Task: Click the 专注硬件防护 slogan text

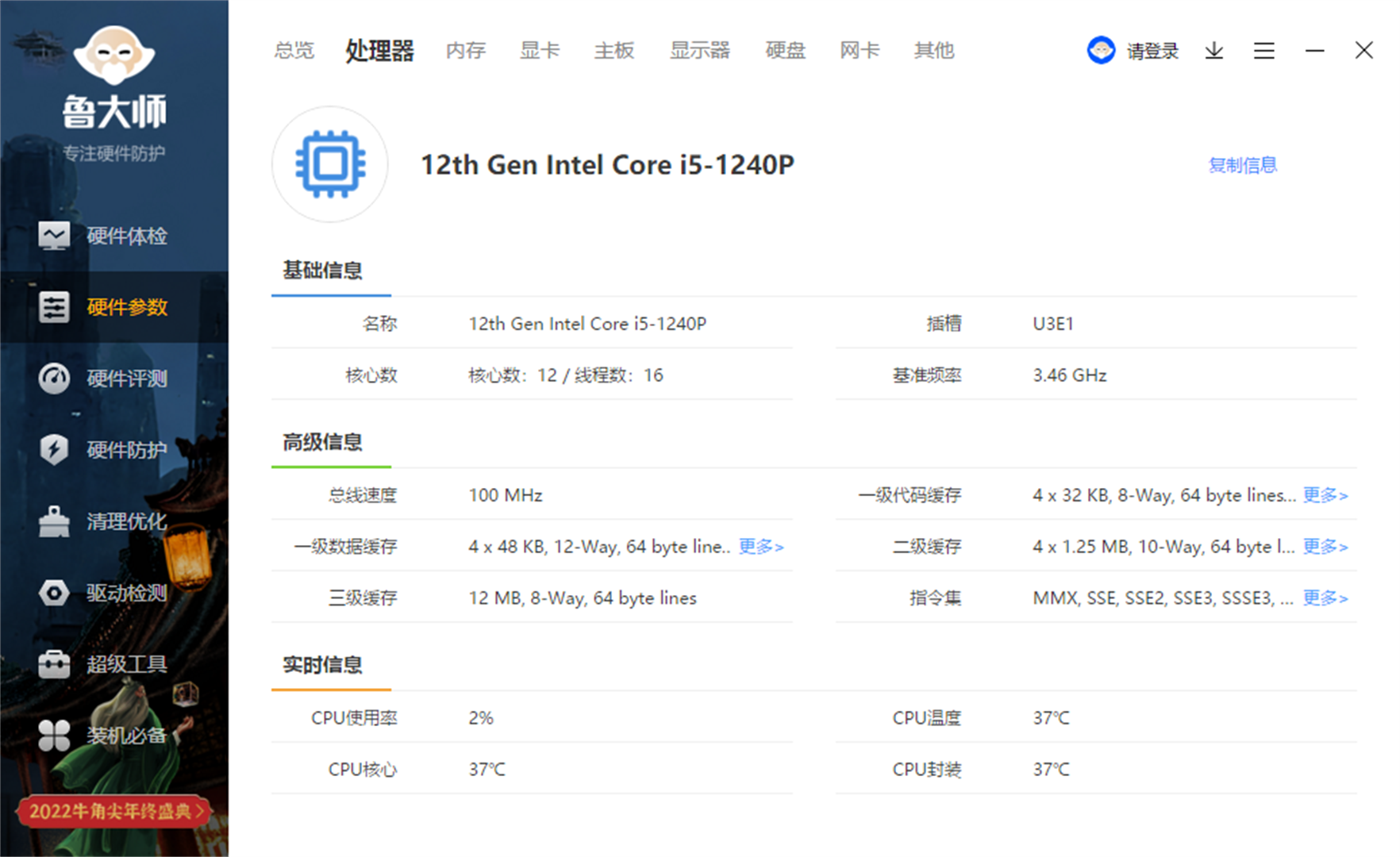Action: tap(114, 153)
